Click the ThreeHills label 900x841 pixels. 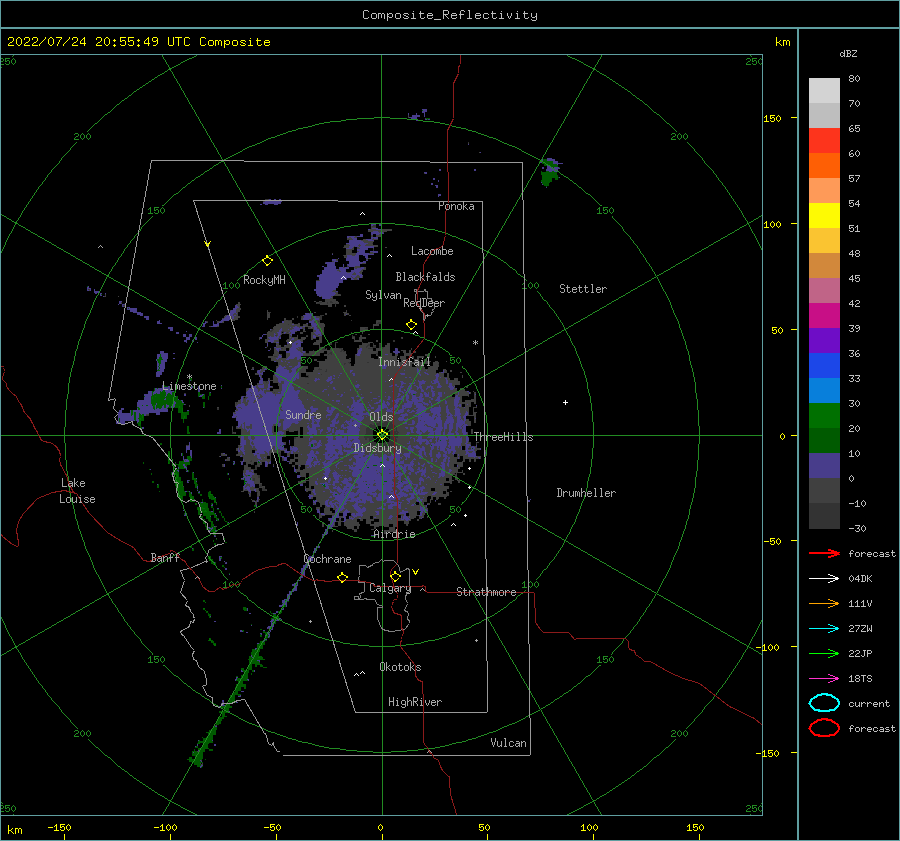click(x=503, y=437)
